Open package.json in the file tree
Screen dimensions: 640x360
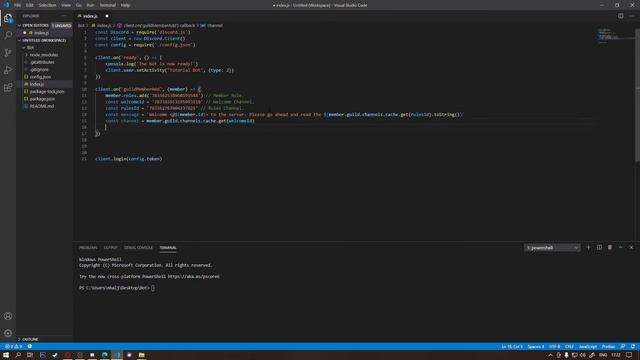tap(42, 99)
